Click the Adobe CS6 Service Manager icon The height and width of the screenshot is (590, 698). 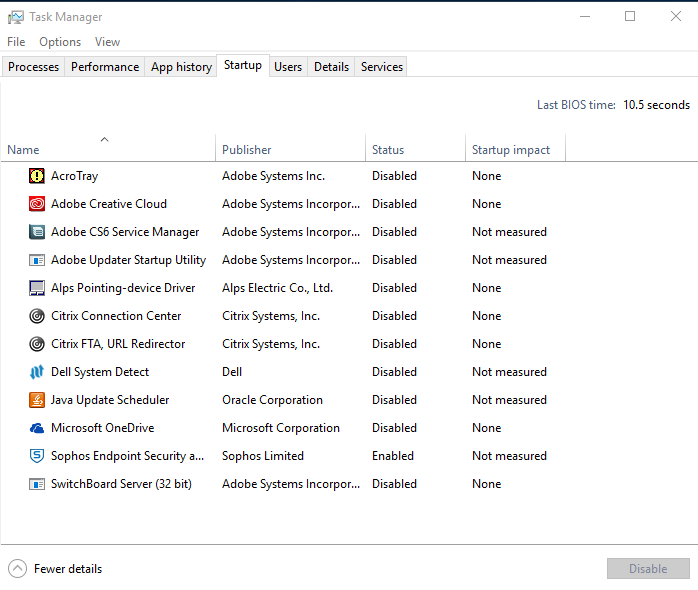coord(37,232)
